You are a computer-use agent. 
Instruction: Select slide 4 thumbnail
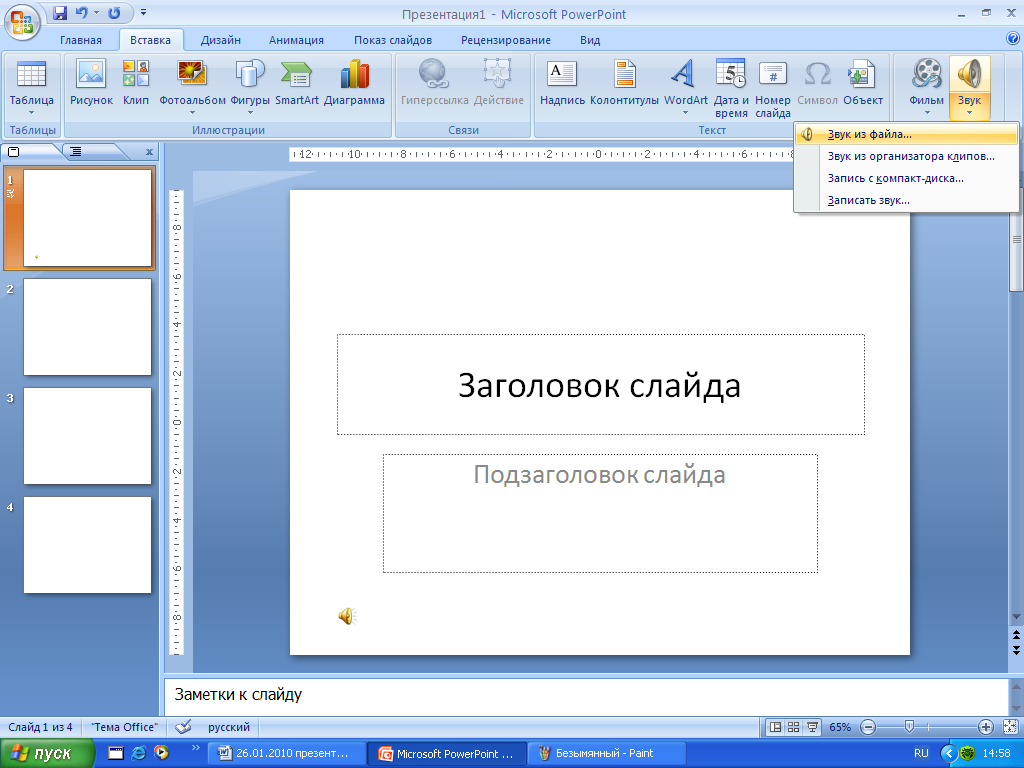(x=88, y=545)
